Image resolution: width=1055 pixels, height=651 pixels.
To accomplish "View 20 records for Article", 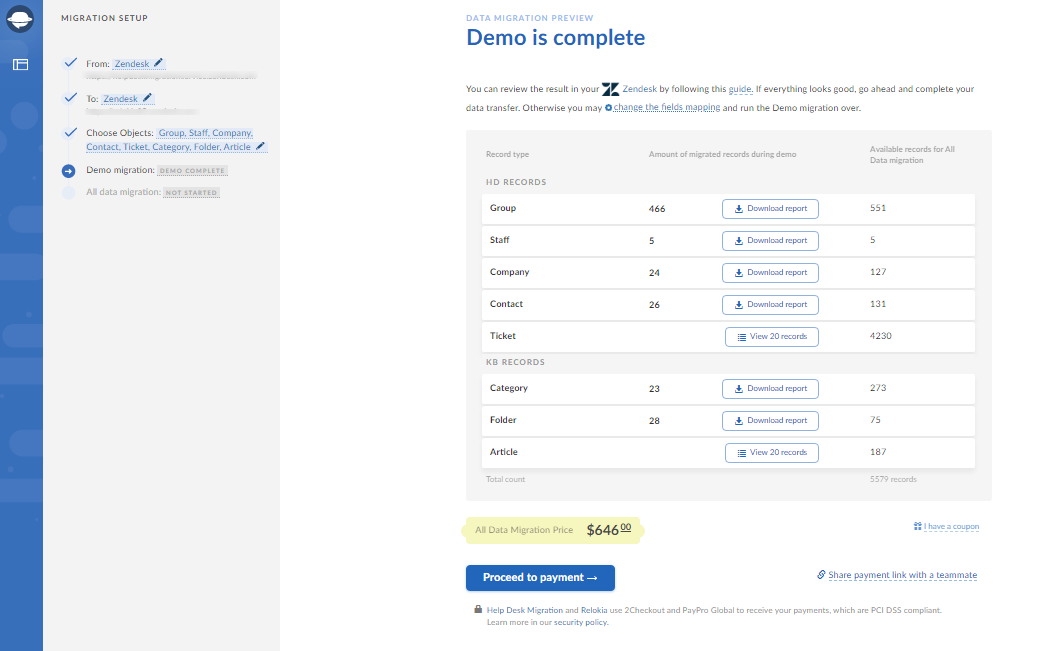I will pos(771,453).
